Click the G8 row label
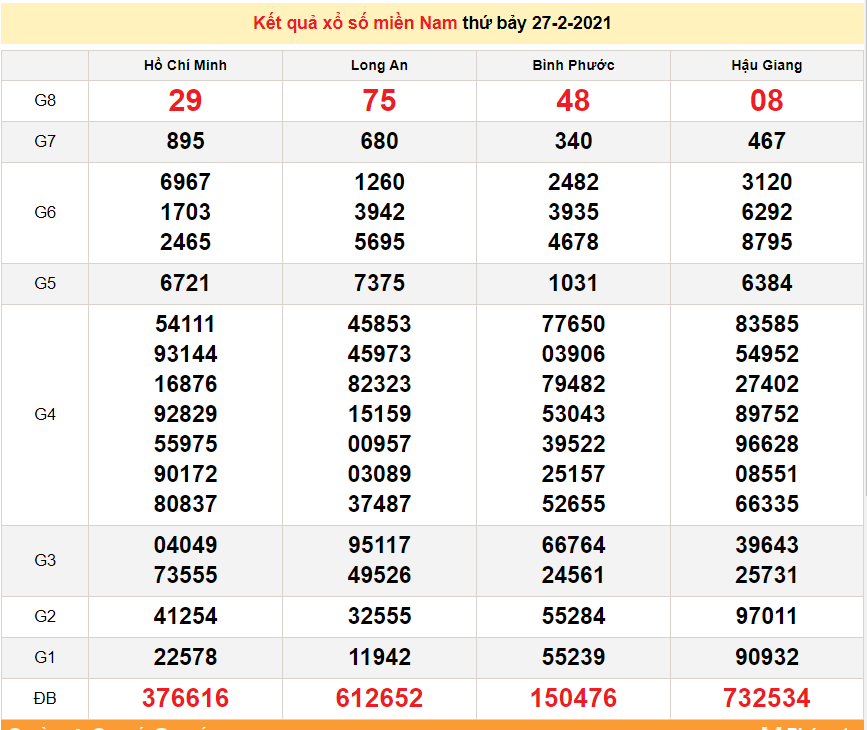Screen dimensions: 867x730 [45, 101]
